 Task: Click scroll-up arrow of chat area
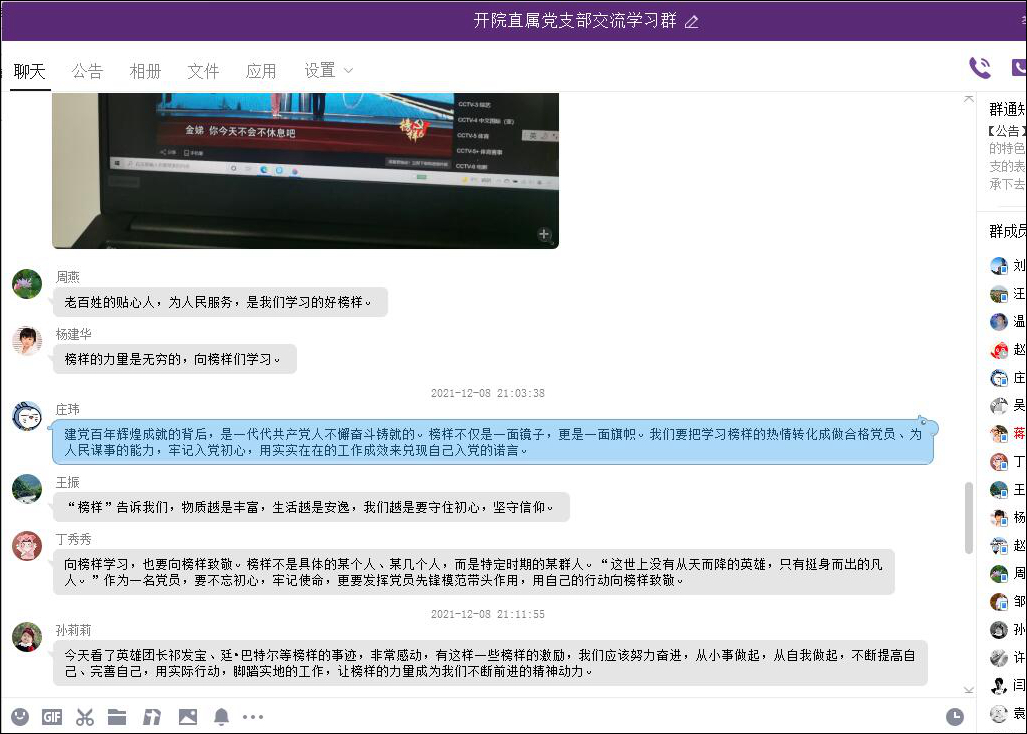(x=969, y=99)
